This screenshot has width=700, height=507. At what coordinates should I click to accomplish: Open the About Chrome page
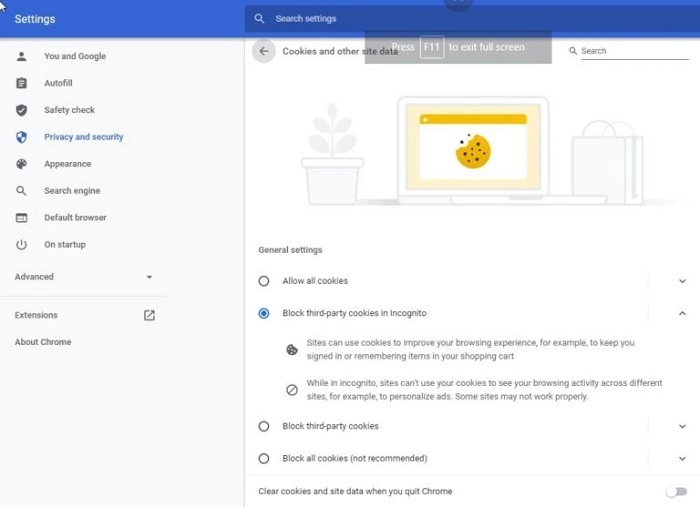tap(43, 342)
